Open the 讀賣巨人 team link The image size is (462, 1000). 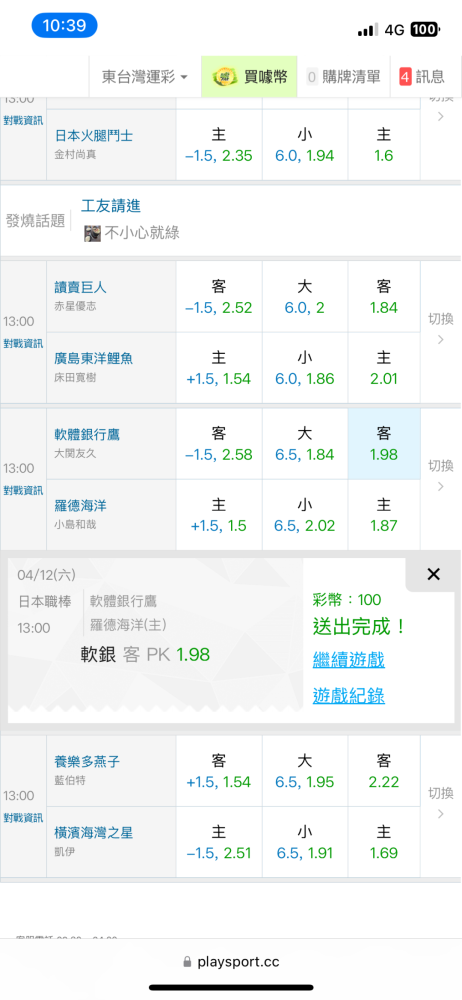point(80,288)
